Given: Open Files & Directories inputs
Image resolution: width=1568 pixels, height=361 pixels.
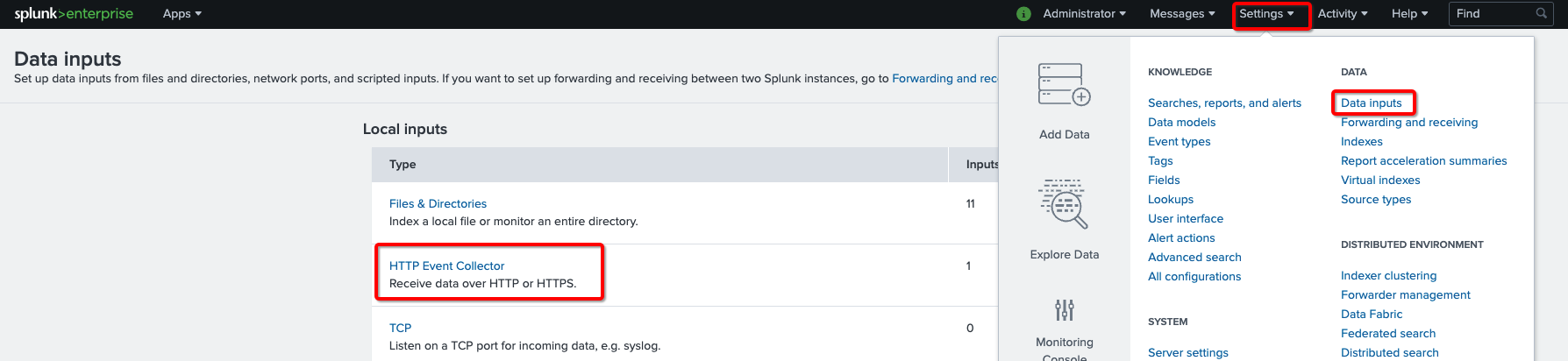Looking at the screenshot, I should (x=438, y=203).
